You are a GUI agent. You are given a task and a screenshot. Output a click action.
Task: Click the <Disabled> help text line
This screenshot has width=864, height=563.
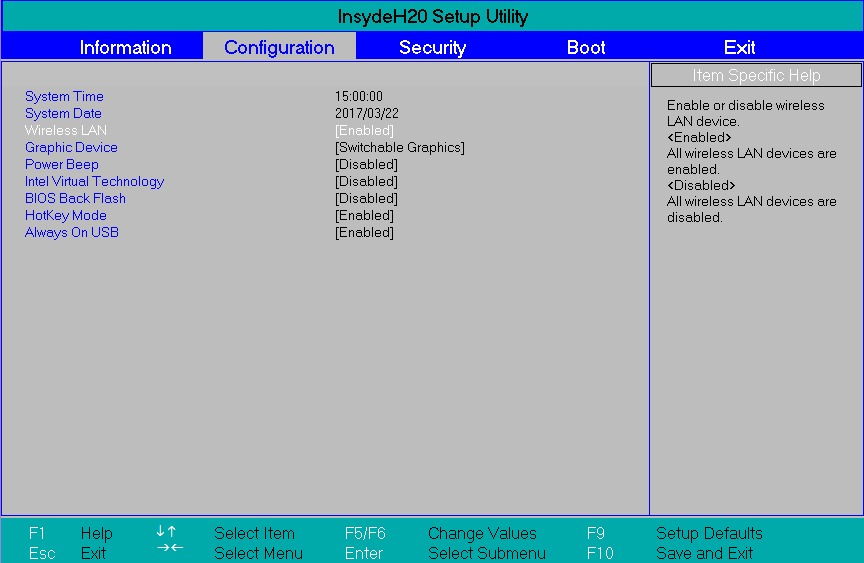click(x=701, y=185)
